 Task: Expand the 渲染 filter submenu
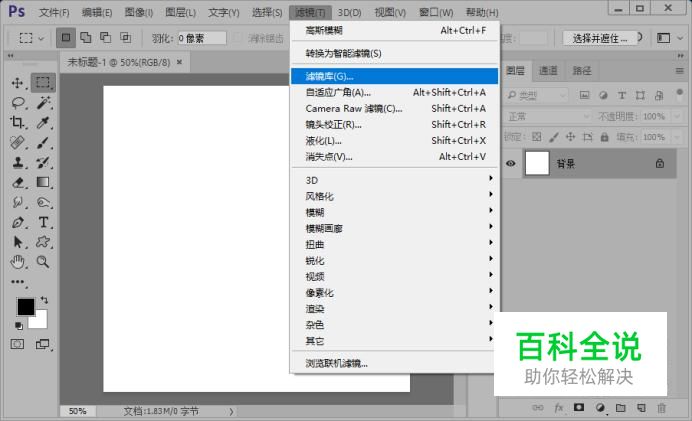[x=394, y=308]
